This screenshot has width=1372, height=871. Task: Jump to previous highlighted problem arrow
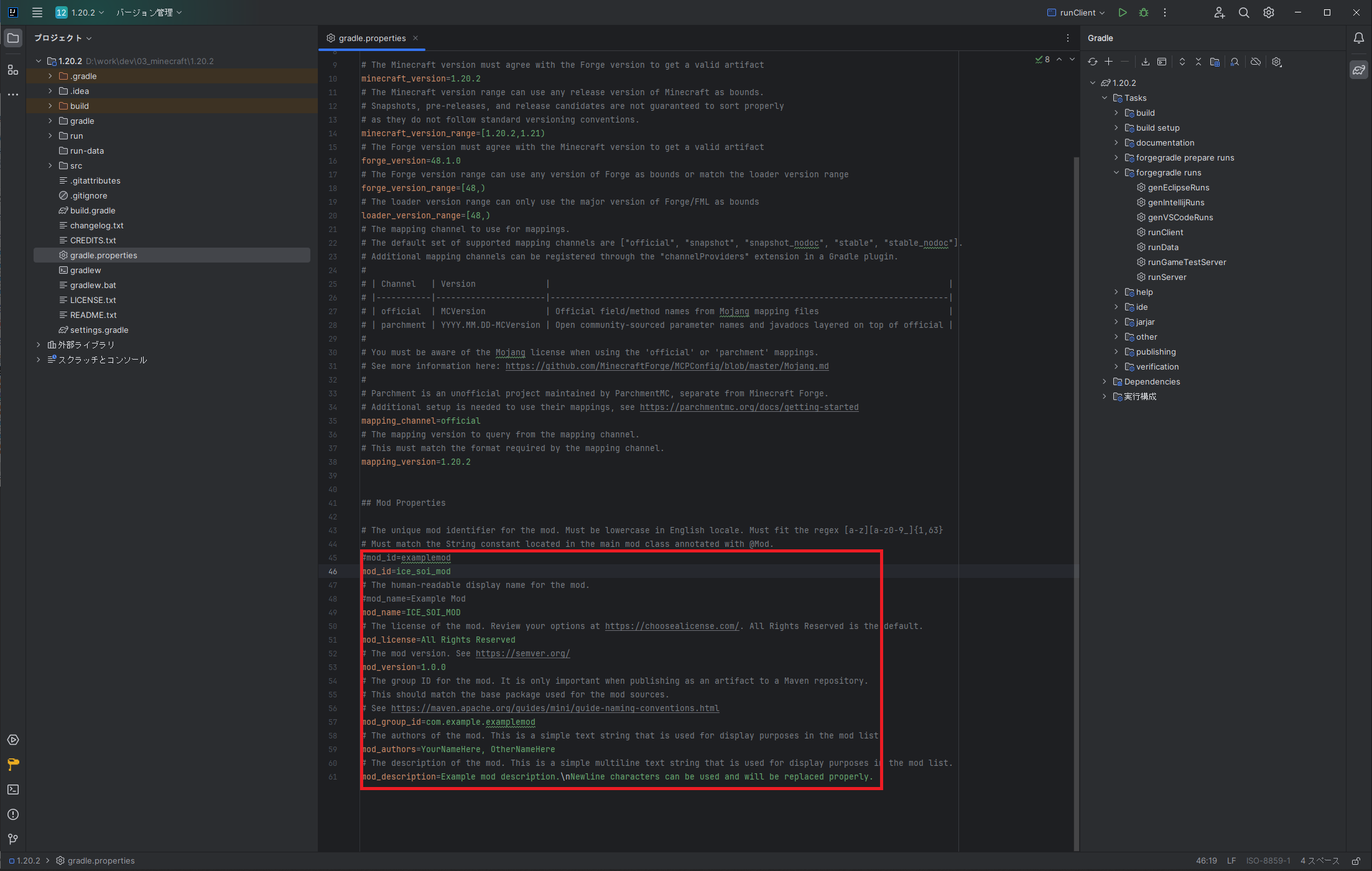(x=1059, y=60)
